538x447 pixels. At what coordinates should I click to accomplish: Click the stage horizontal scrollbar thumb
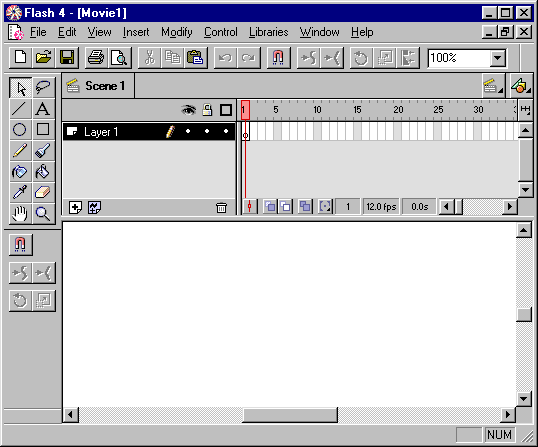[290, 415]
